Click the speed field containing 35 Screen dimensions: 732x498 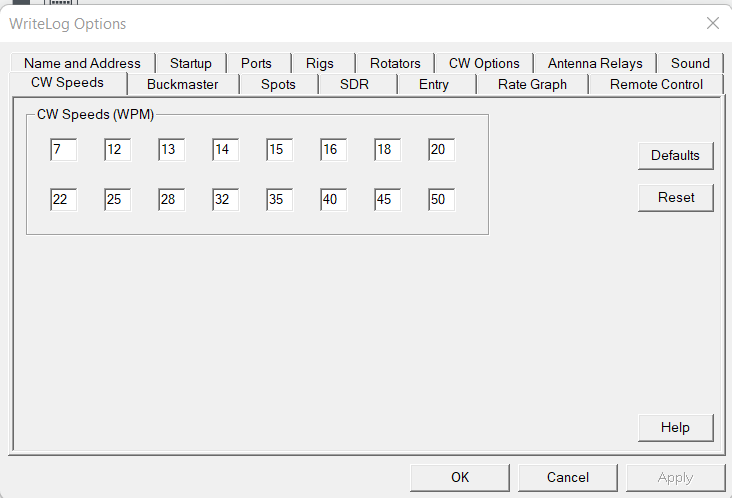tap(280, 199)
